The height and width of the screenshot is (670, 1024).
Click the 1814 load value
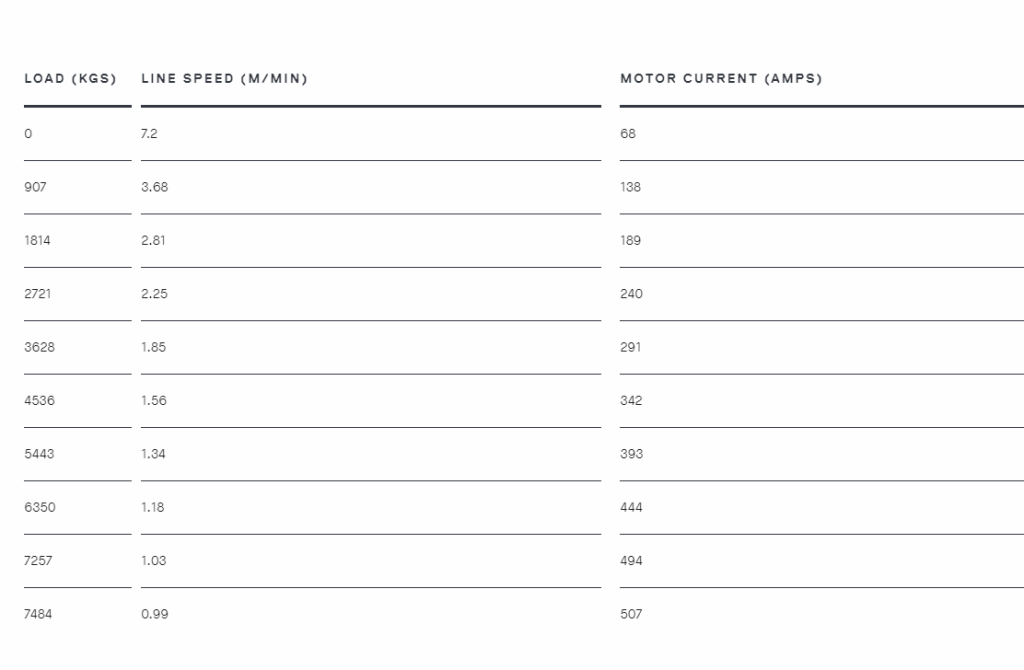pyautogui.click(x=37, y=240)
